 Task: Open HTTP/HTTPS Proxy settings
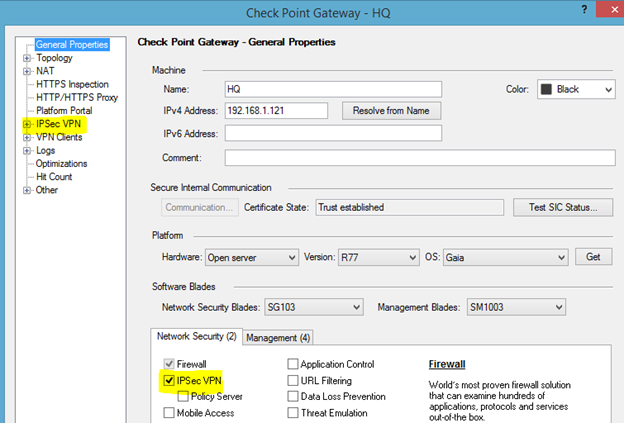[77, 97]
